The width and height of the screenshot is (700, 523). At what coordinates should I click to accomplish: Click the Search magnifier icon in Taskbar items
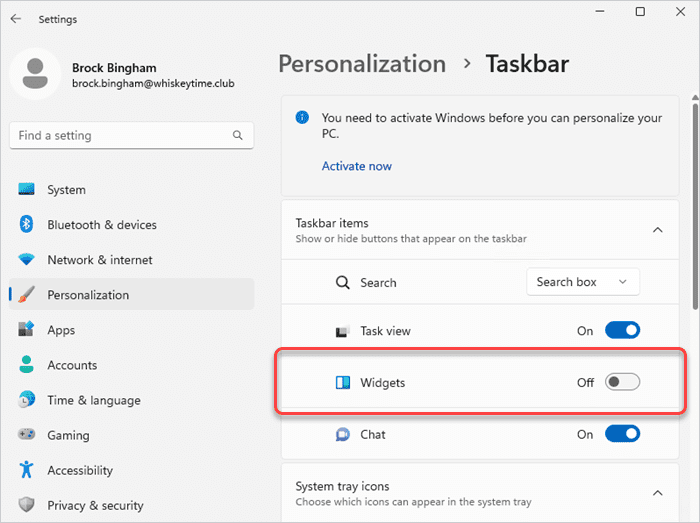(x=342, y=282)
